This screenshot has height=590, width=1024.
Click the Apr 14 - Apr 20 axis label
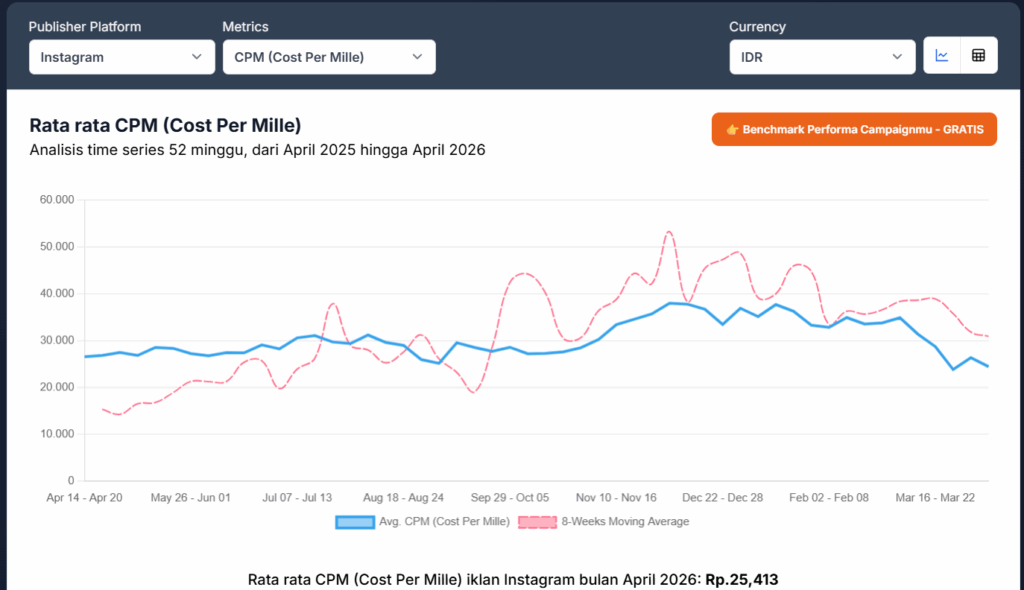(84, 497)
